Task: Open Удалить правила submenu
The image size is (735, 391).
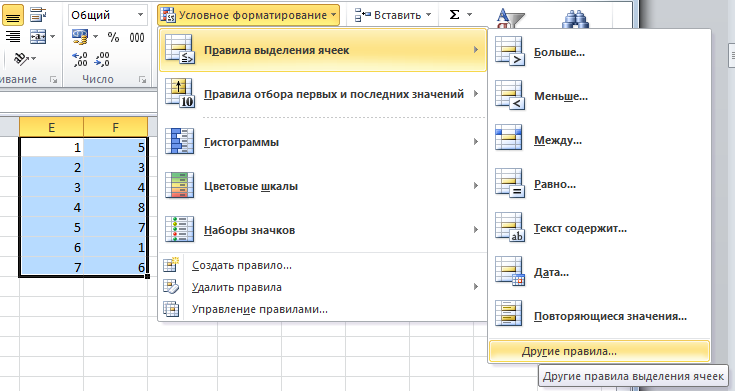Action: (x=323, y=287)
